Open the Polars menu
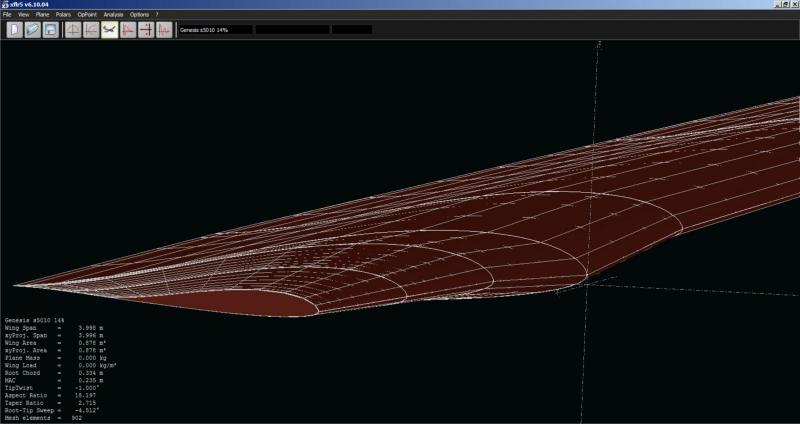This screenshot has width=800, height=424. (x=64, y=15)
